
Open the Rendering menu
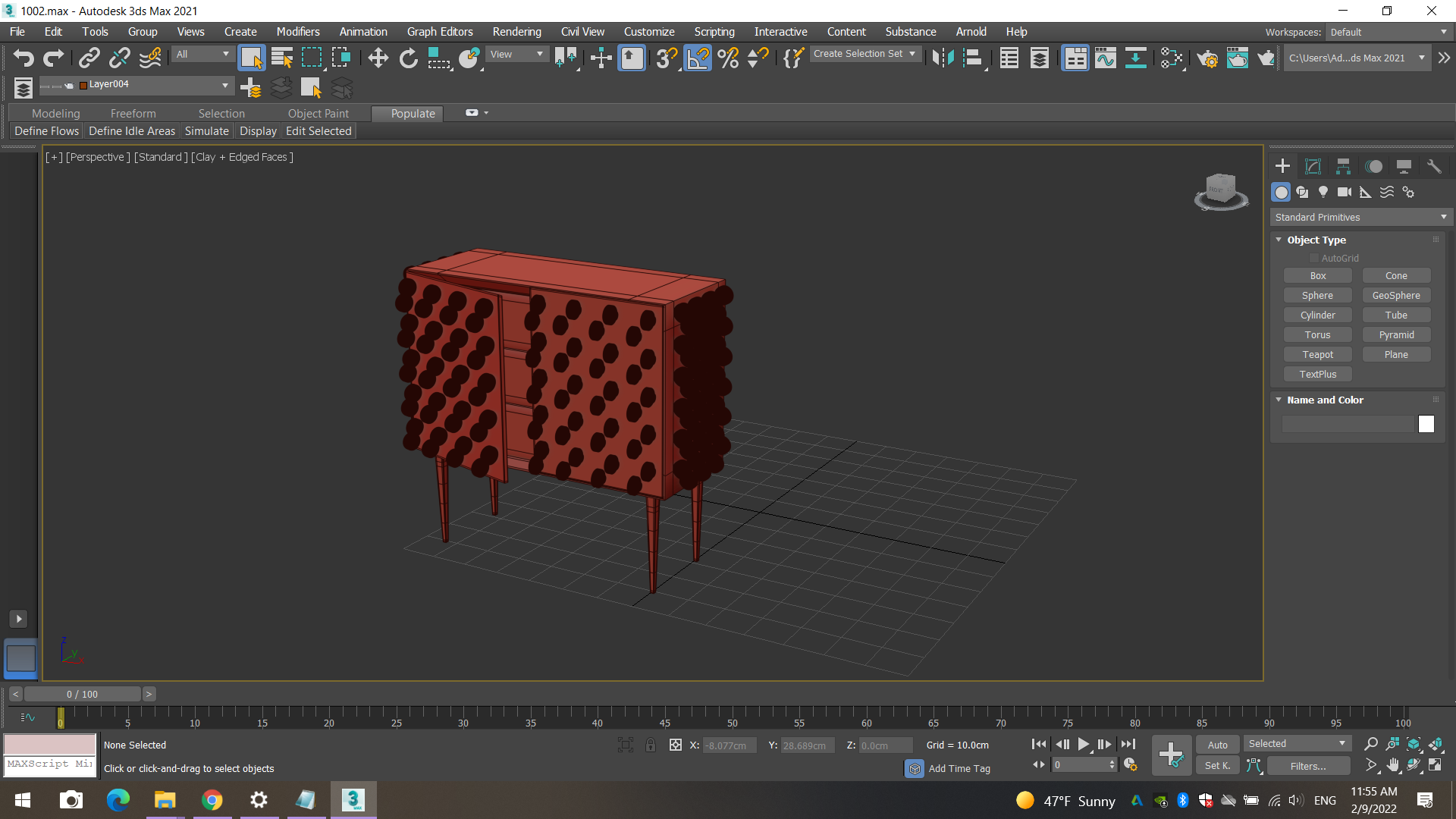coord(517,32)
